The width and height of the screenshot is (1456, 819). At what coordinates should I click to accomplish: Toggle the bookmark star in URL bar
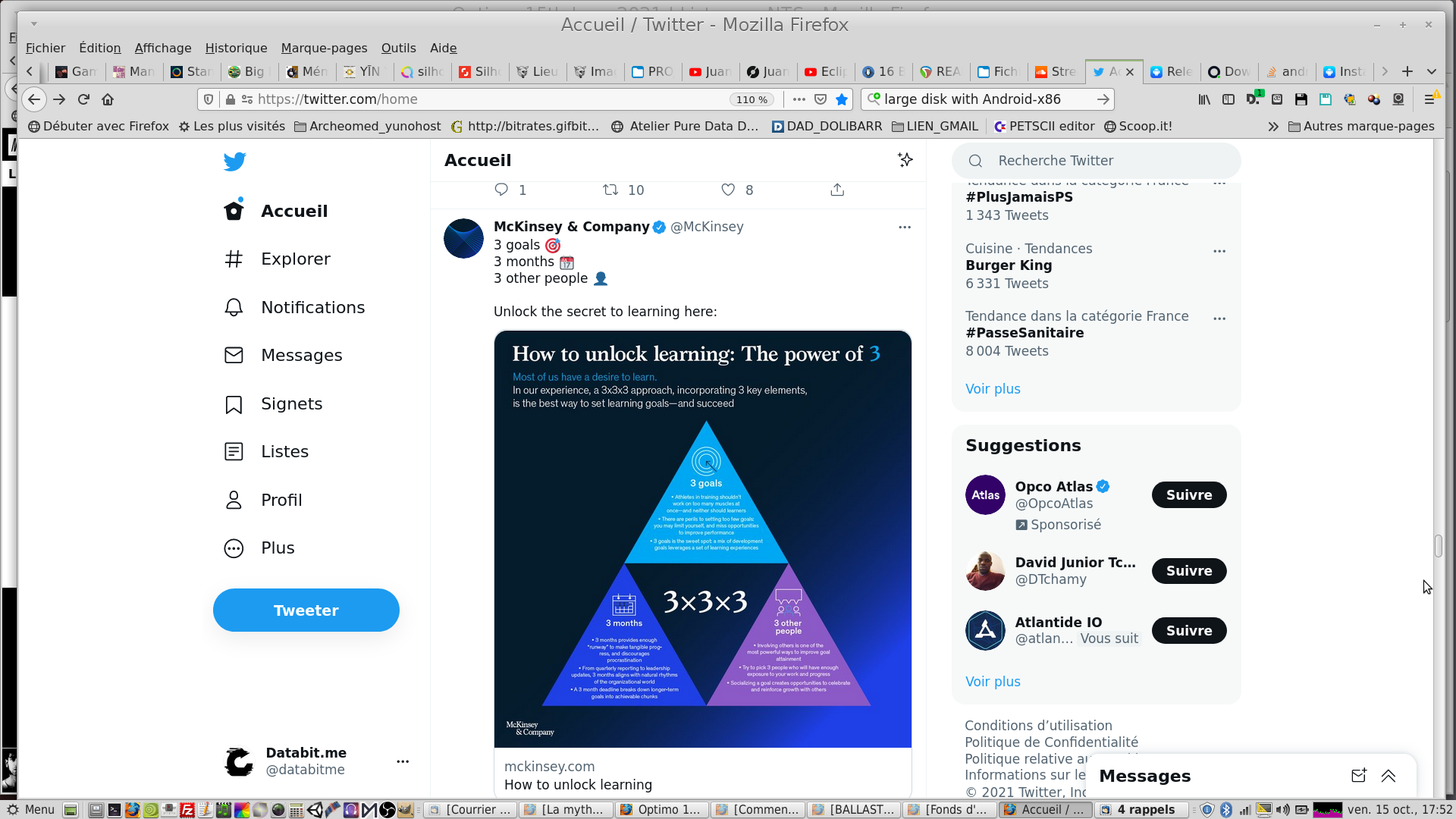842,99
